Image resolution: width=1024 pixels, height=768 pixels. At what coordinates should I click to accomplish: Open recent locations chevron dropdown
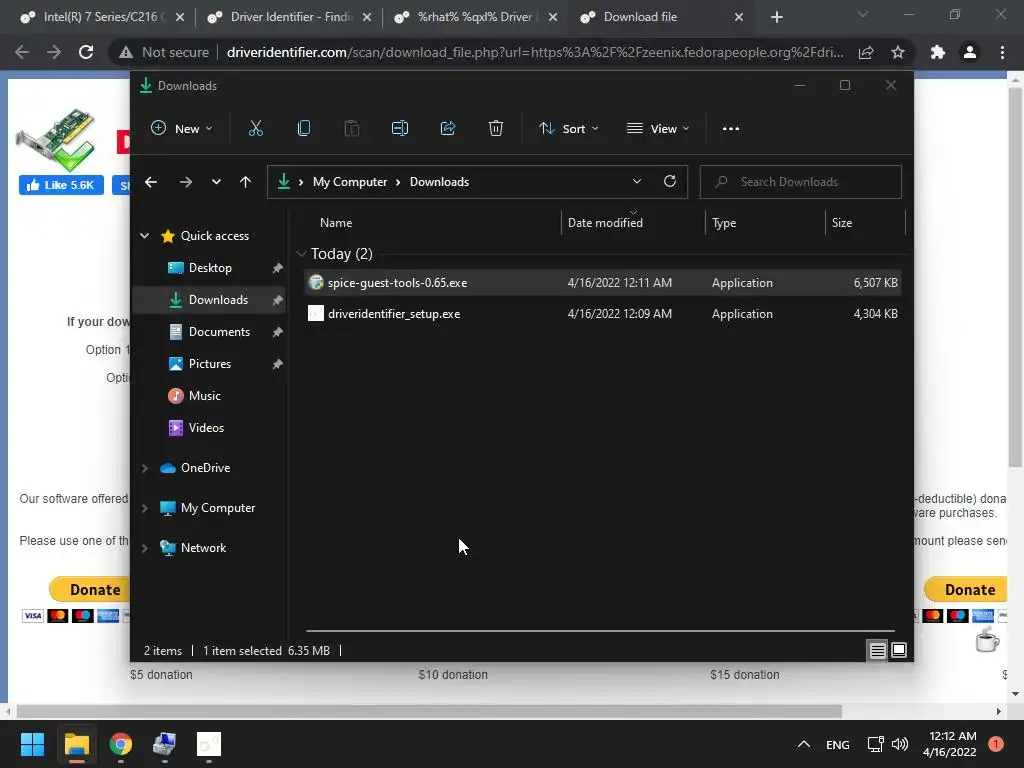click(x=216, y=182)
